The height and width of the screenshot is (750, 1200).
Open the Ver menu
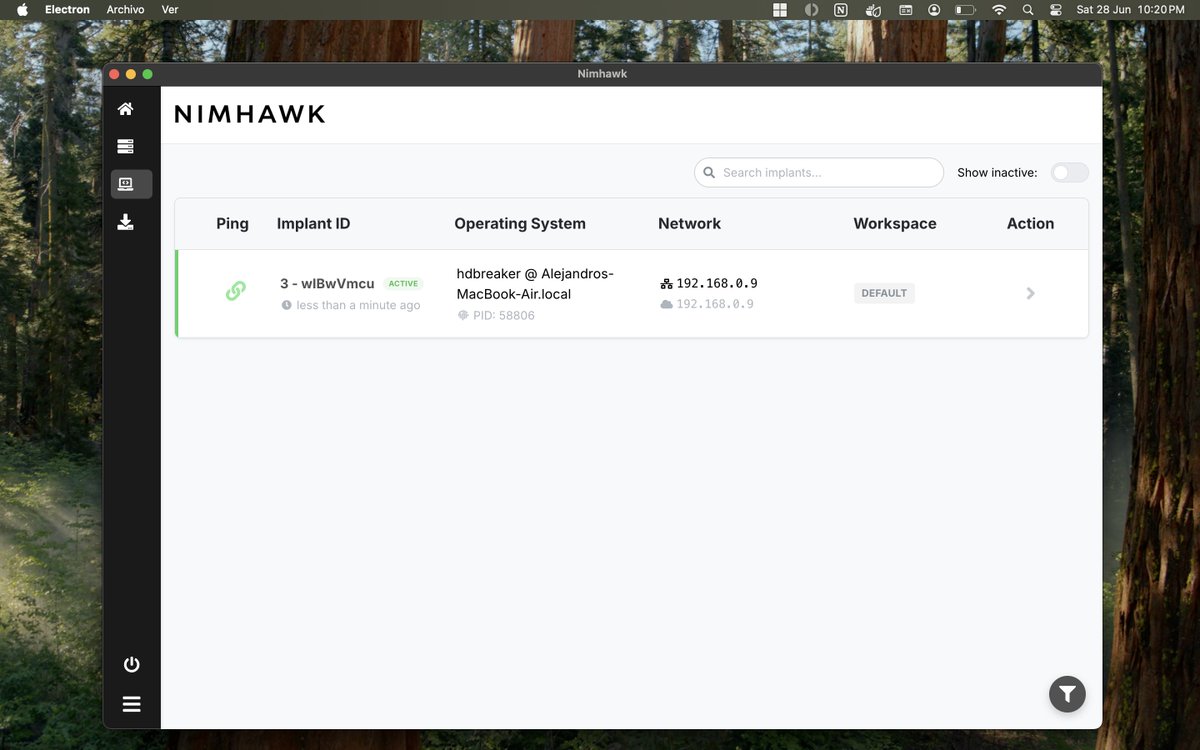[x=170, y=9]
